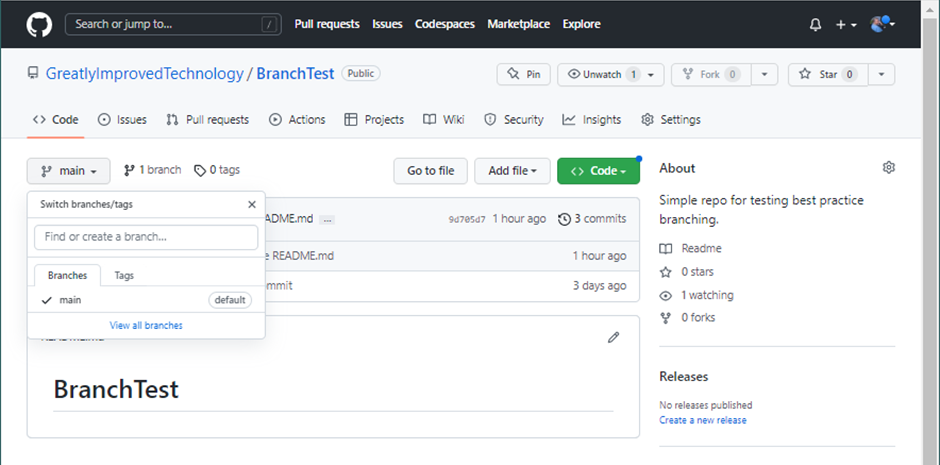Open the Readme link in About
Screen dimensions: 940x465
pos(691,249)
